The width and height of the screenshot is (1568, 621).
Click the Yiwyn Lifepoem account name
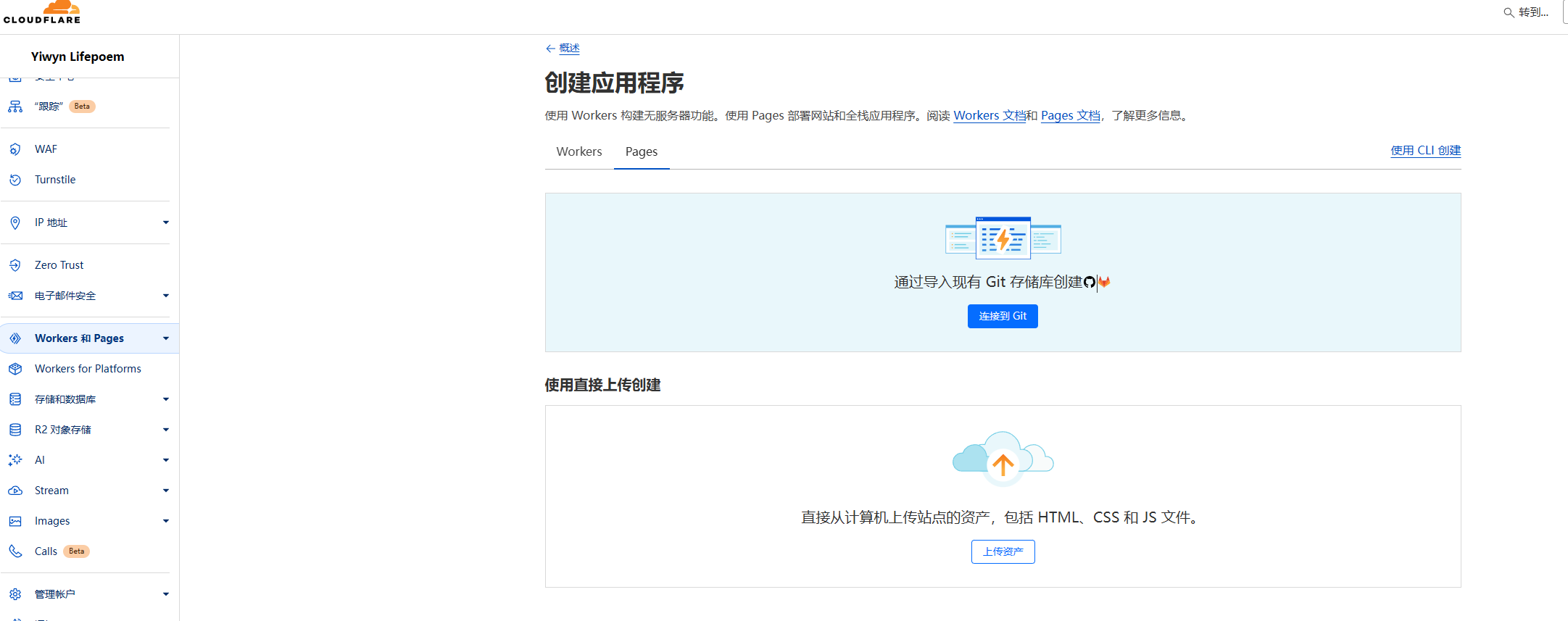click(x=78, y=57)
